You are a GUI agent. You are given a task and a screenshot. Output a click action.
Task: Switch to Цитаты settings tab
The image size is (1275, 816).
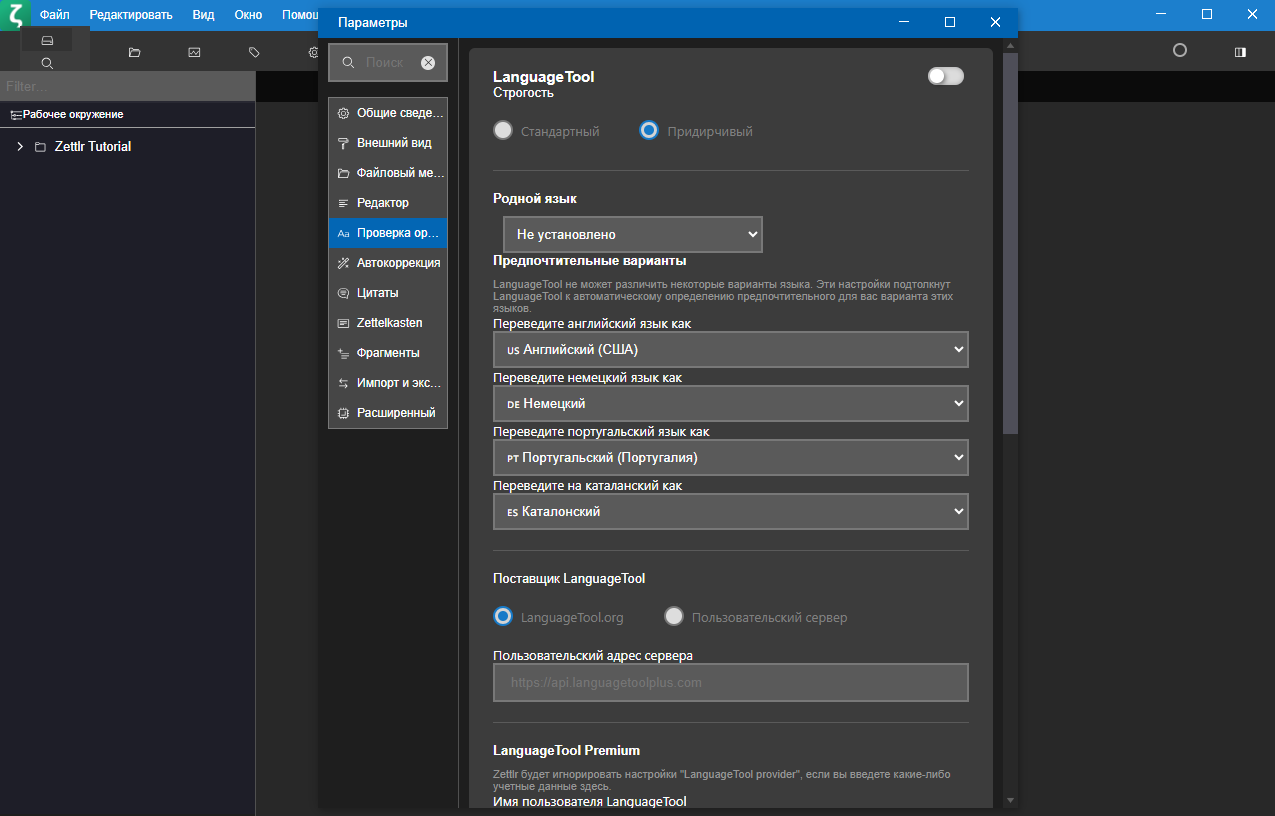coord(388,293)
